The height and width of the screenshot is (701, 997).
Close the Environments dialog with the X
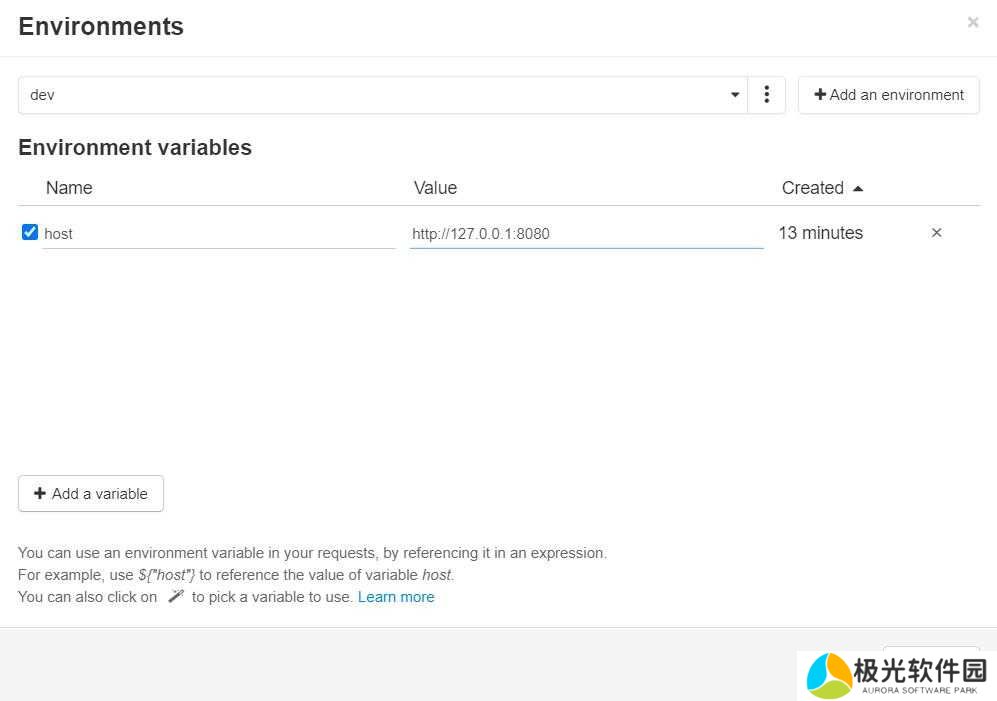[x=972, y=22]
